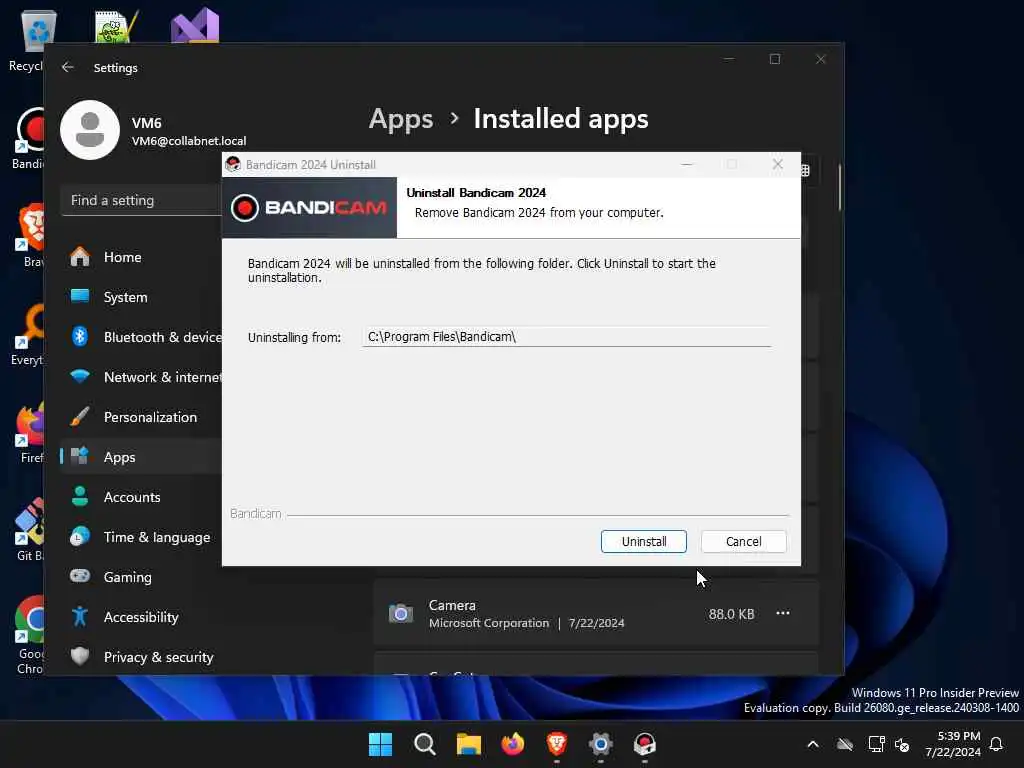Switch to grid view in Installed apps
Viewport: 1024px width, 768px height.
point(805,170)
